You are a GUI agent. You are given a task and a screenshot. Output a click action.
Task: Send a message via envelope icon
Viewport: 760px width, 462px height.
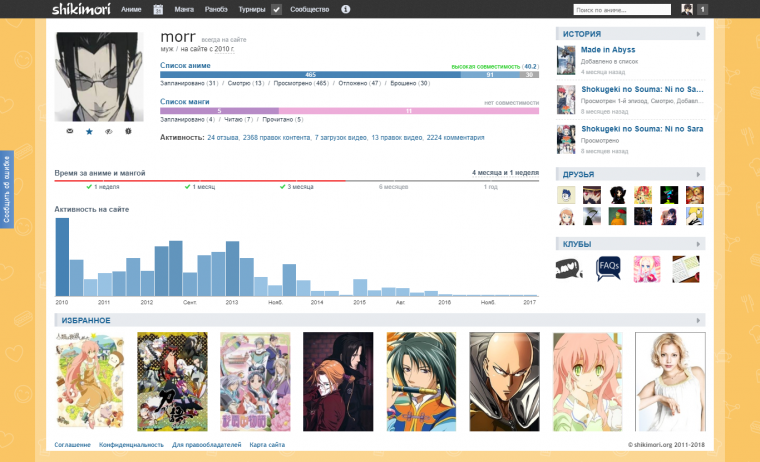coord(69,131)
